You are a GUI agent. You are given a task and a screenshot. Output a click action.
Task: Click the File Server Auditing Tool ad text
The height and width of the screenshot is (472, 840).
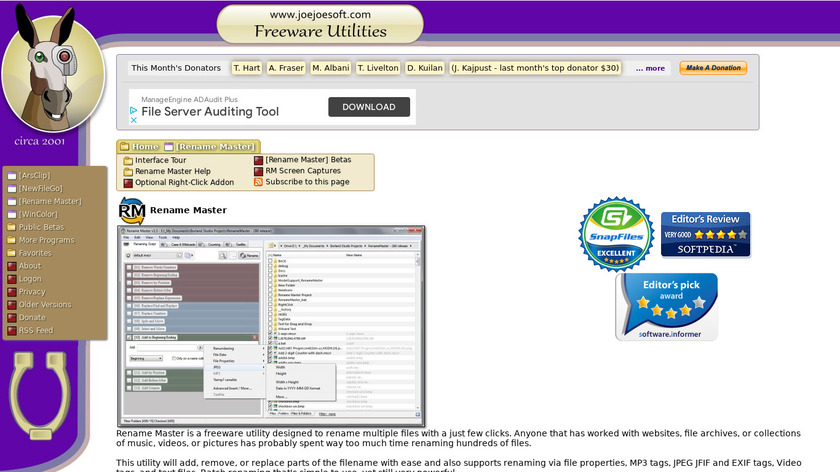[x=210, y=112]
